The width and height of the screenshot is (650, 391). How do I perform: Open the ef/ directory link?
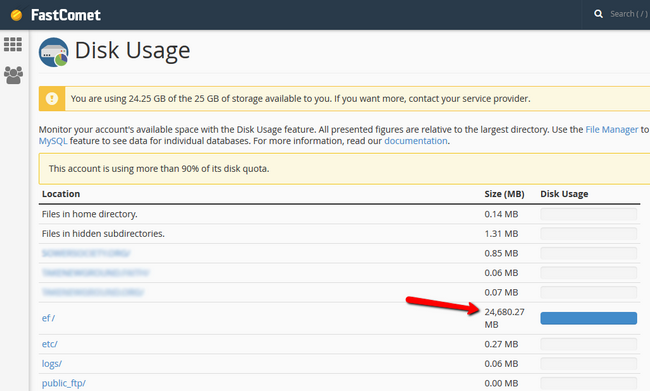48,318
